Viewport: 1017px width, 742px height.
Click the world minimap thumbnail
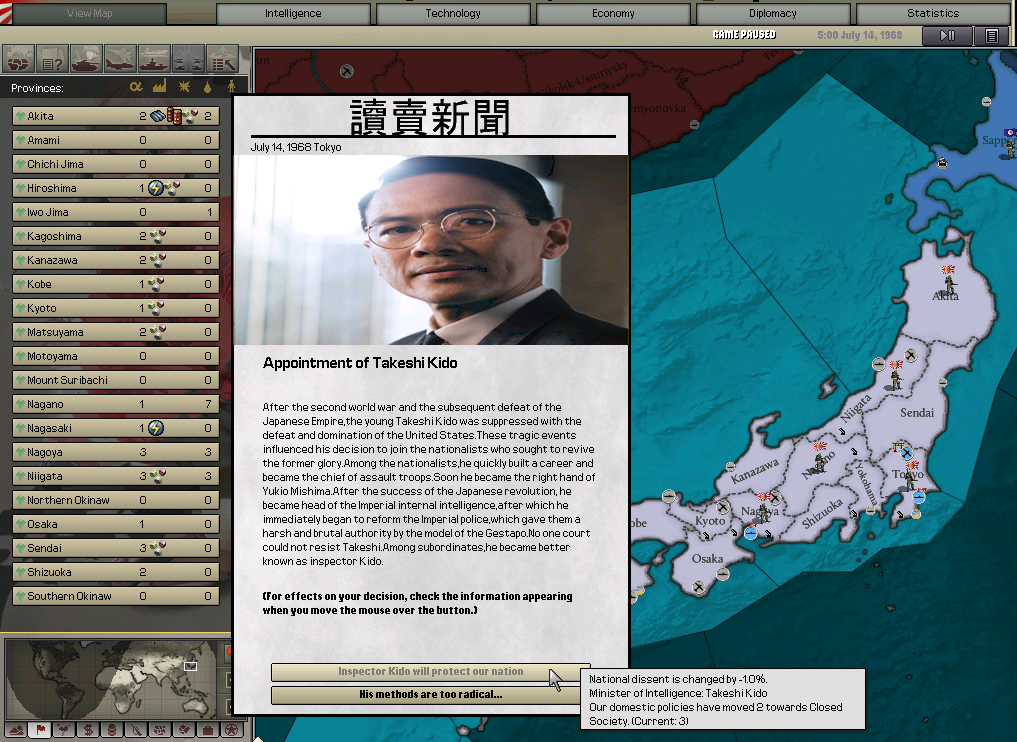112,678
